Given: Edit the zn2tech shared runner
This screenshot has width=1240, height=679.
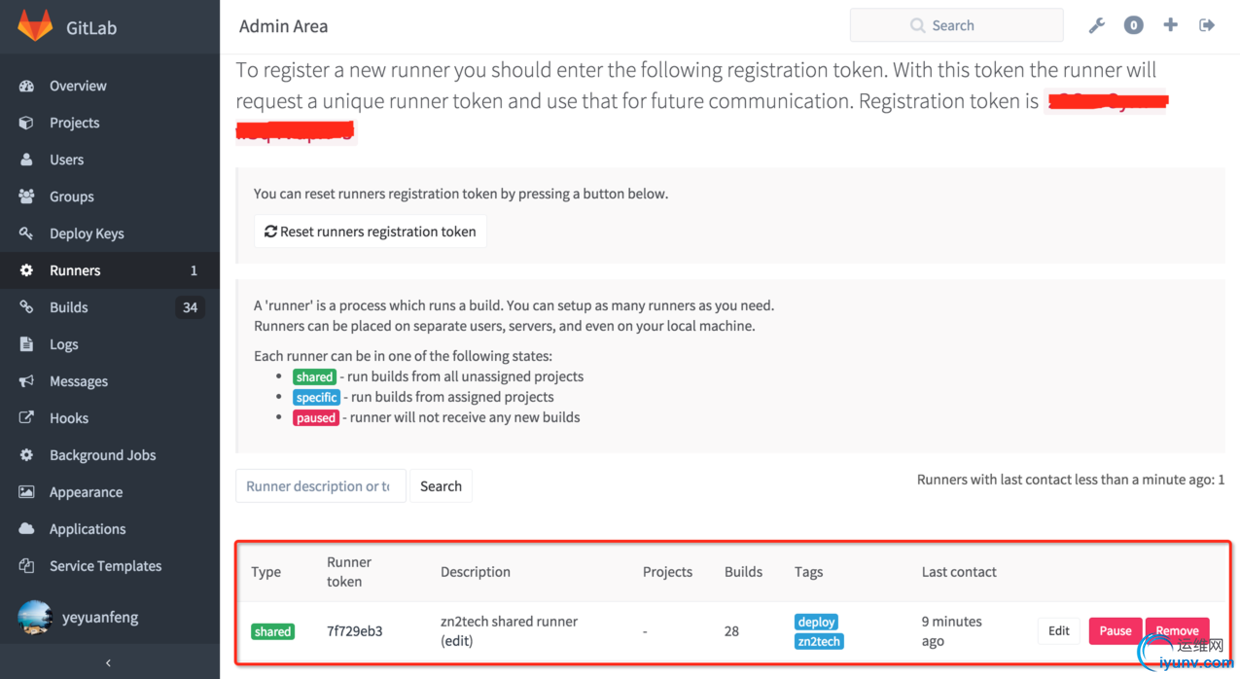Looking at the screenshot, I should [x=1059, y=631].
